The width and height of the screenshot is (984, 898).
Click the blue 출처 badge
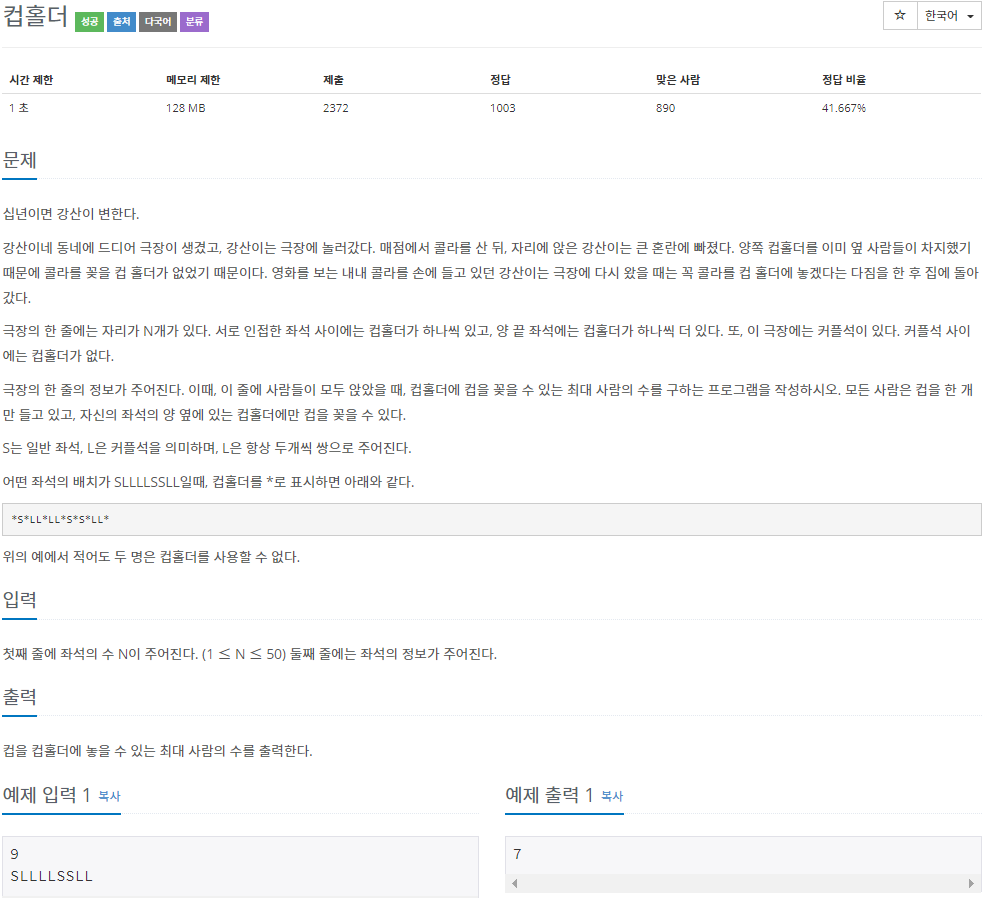pyautogui.click(x=121, y=21)
